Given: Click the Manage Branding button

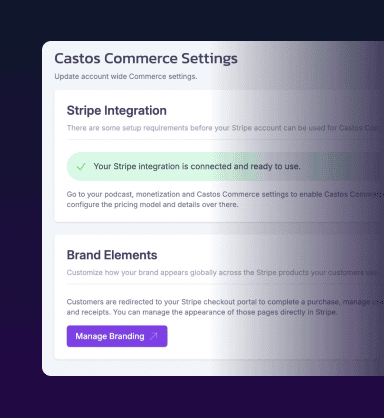Looking at the screenshot, I should pyautogui.click(x=117, y=336).
